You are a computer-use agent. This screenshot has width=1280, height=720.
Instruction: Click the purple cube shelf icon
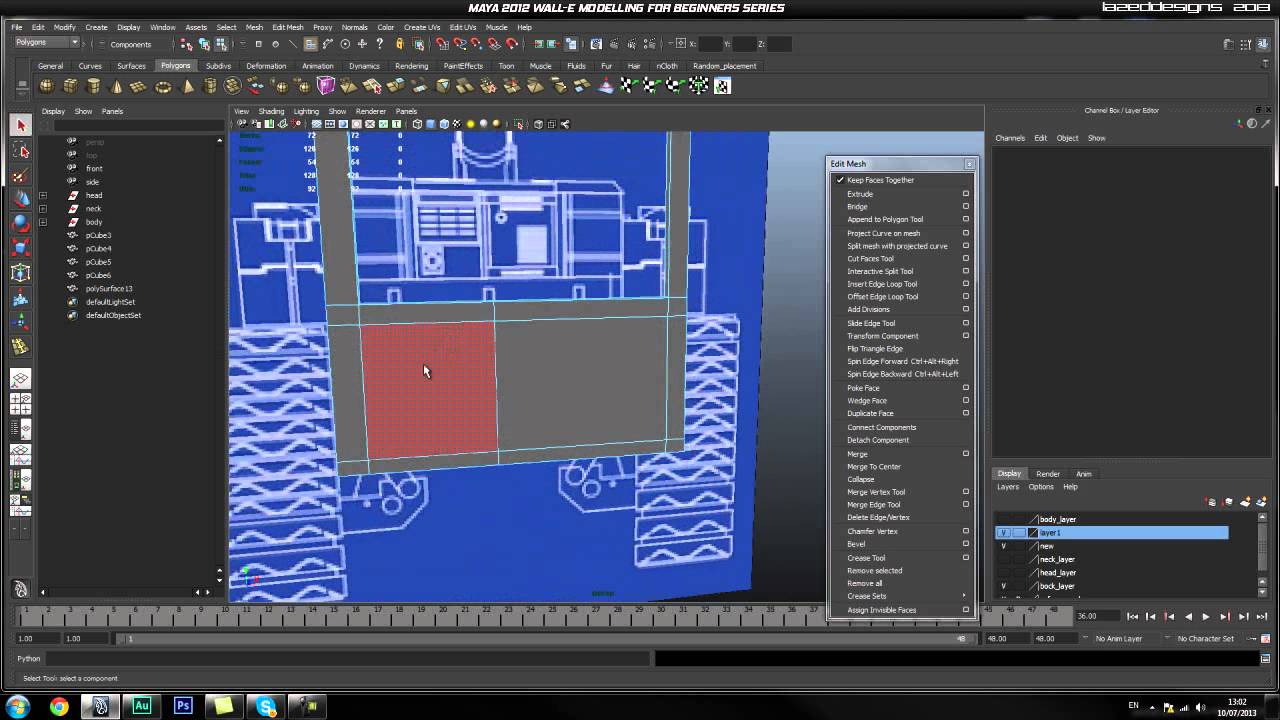tap(326, 86)
